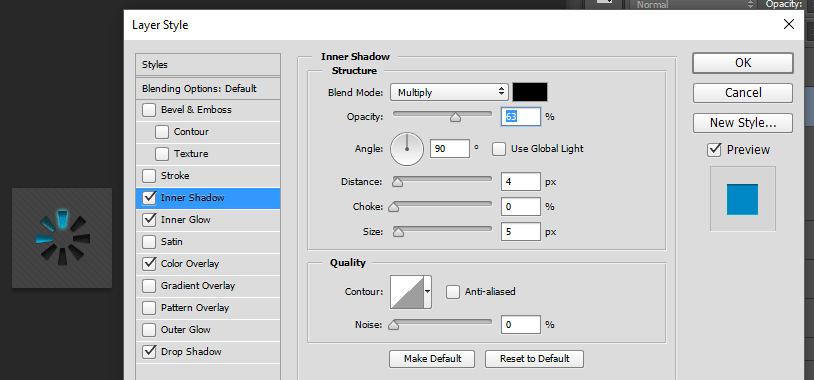The image size is (814, 380).
Task: Click the Contour curve thumbnail
Action: (x=408, y=292)
